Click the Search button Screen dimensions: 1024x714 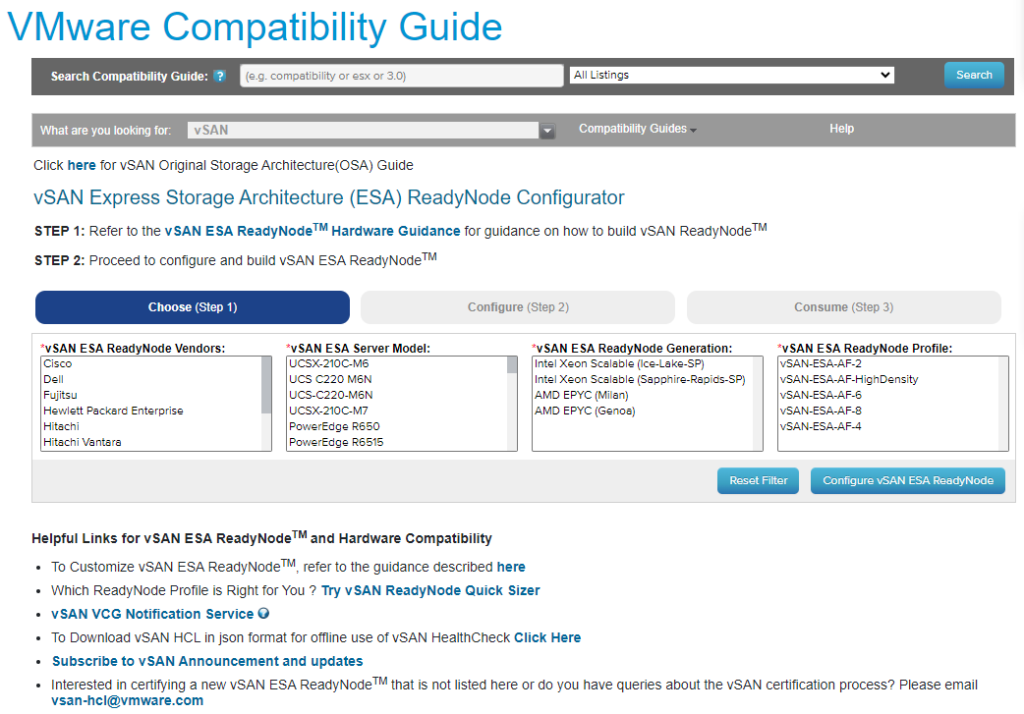coord(974,75)
